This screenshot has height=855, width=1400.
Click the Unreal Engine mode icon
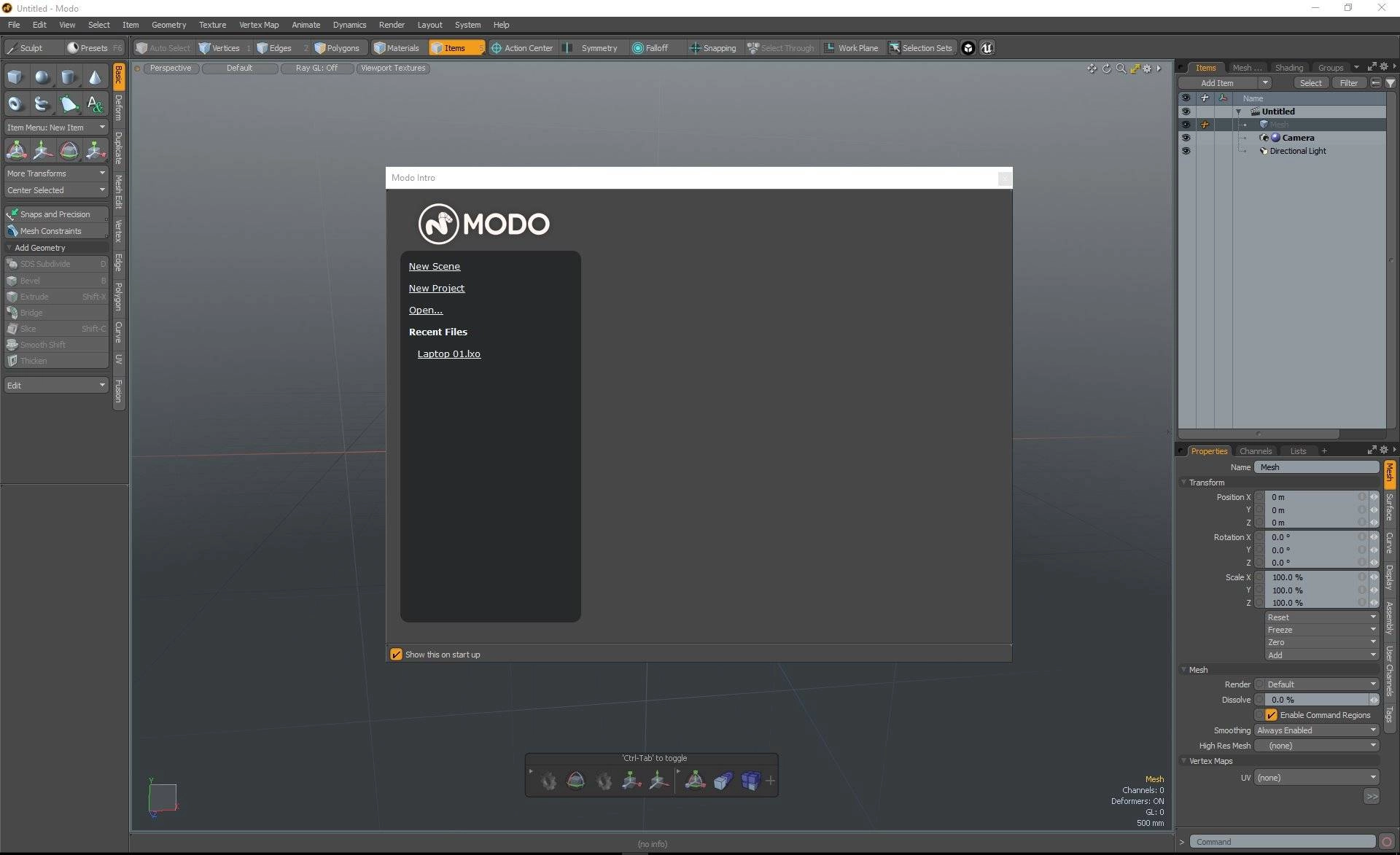tap(987, 48)
